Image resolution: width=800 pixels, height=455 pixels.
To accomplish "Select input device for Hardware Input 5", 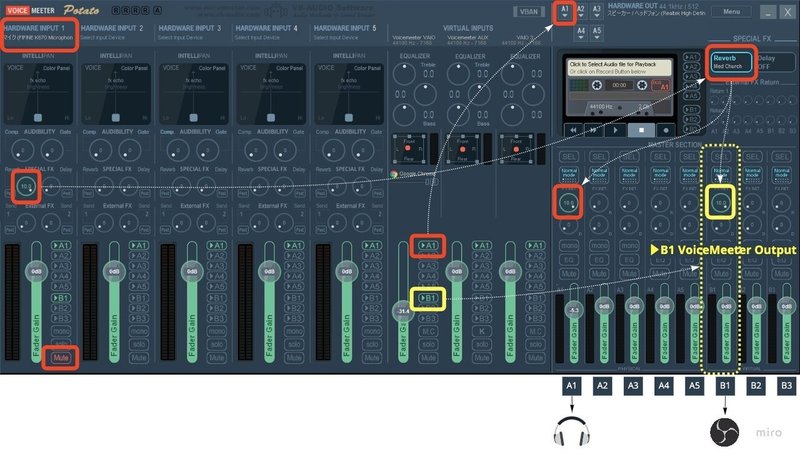I will 336,38.
